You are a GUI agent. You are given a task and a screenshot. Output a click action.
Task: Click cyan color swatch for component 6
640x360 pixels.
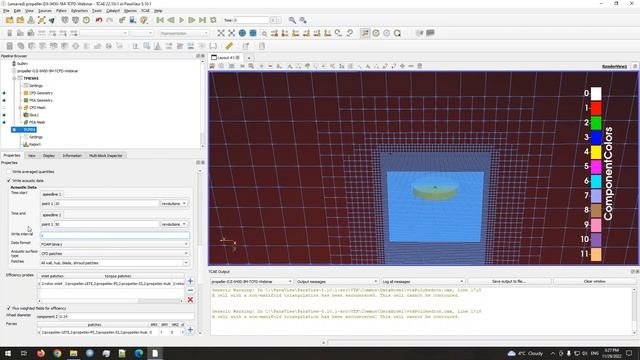point(596,181)
